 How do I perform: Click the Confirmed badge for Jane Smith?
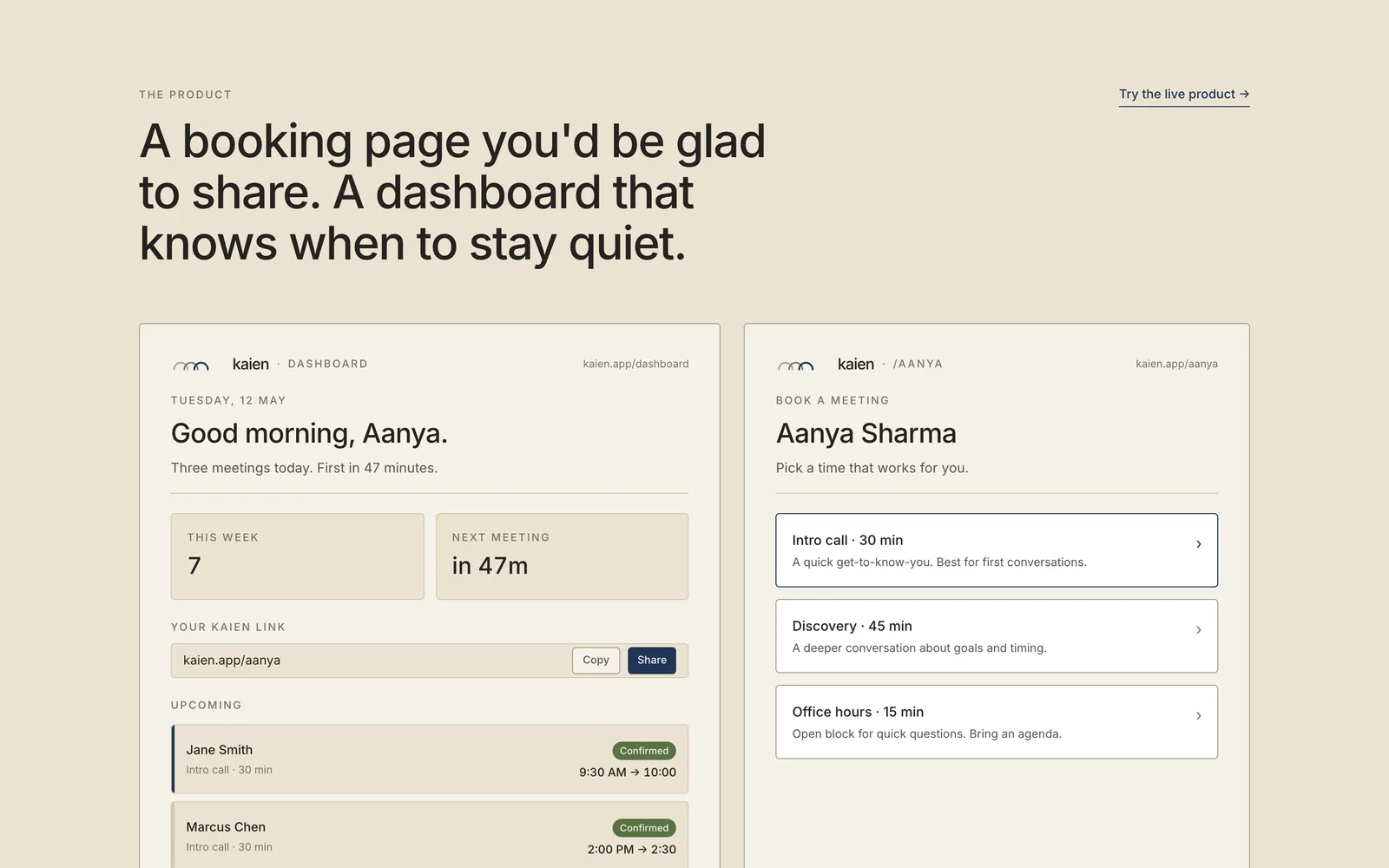644,751
